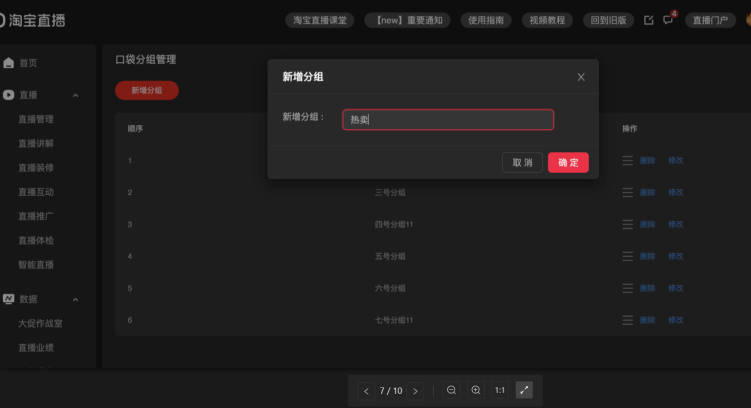Screen dimensions: 751x408
Task: Confirm with 确定 button in dialog
Action: pos(568,162)
